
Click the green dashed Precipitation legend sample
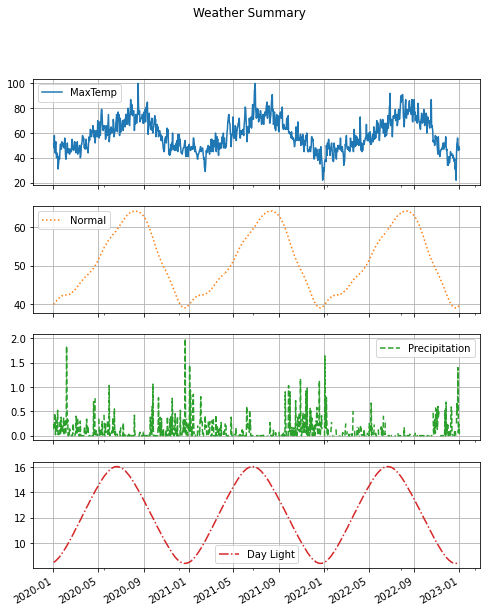click(x=390, y=348)
